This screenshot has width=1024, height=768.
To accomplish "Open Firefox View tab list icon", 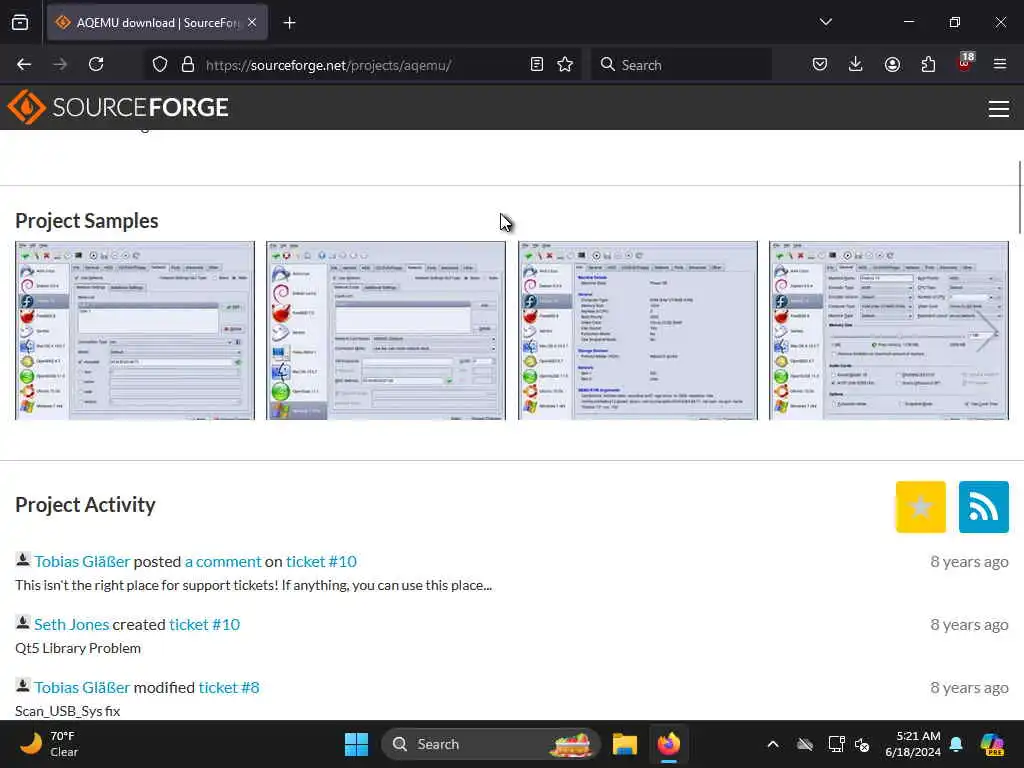I will point(20,22).
